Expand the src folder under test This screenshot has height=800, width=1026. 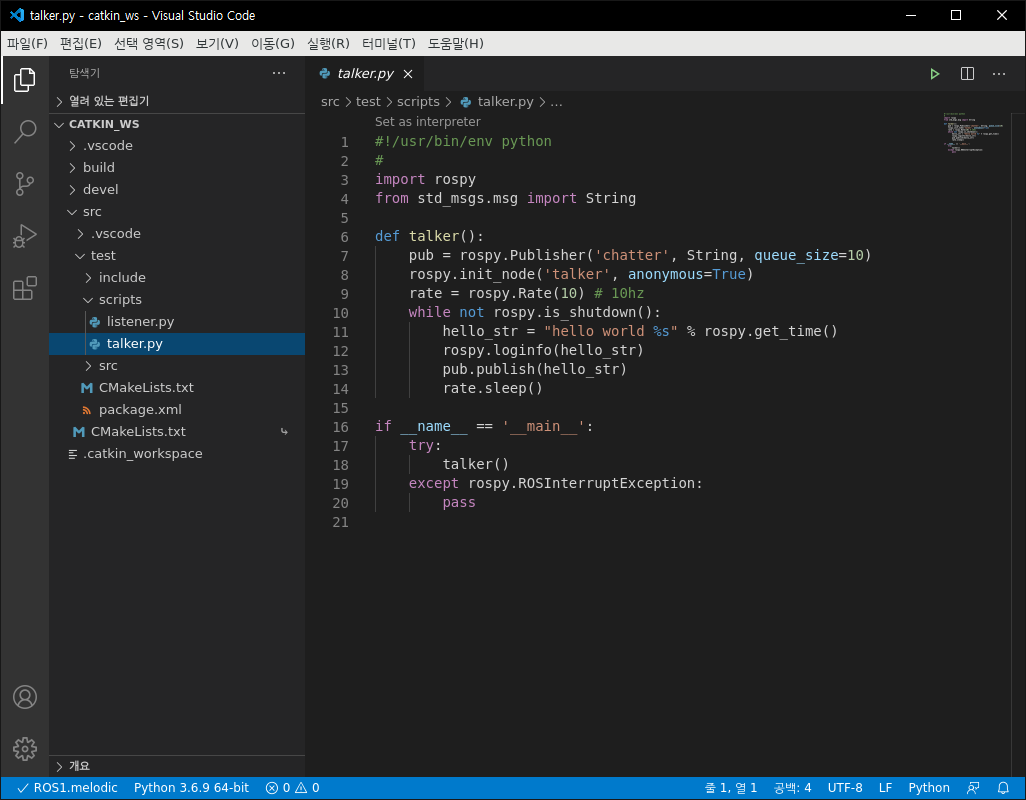tap(177, 365)
